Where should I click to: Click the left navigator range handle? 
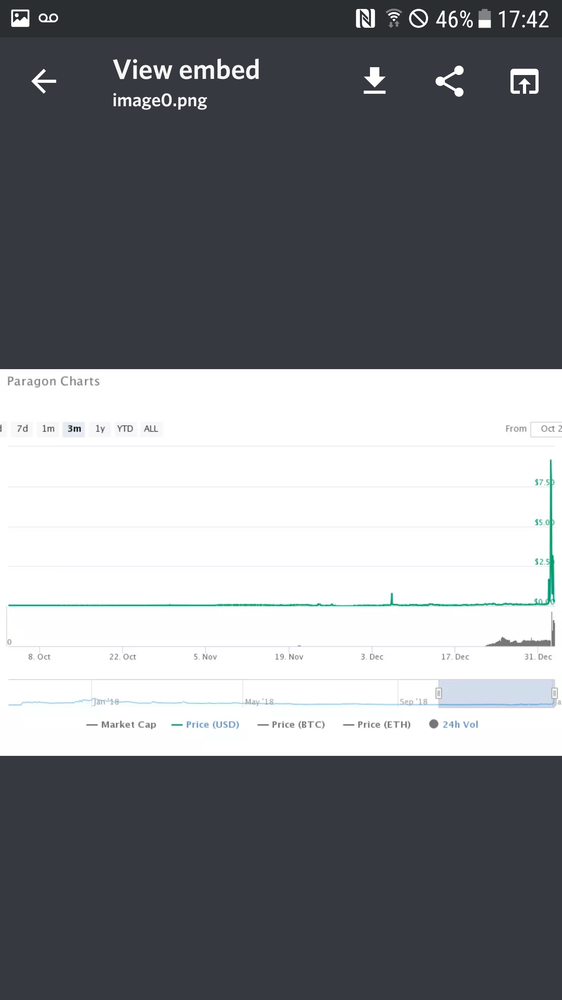(x=439, y=693)
